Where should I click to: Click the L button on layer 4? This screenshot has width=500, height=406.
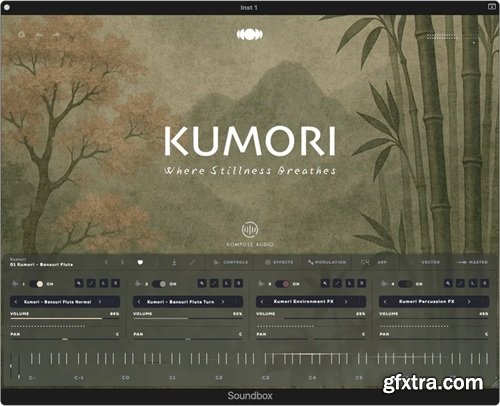(473, 284)
